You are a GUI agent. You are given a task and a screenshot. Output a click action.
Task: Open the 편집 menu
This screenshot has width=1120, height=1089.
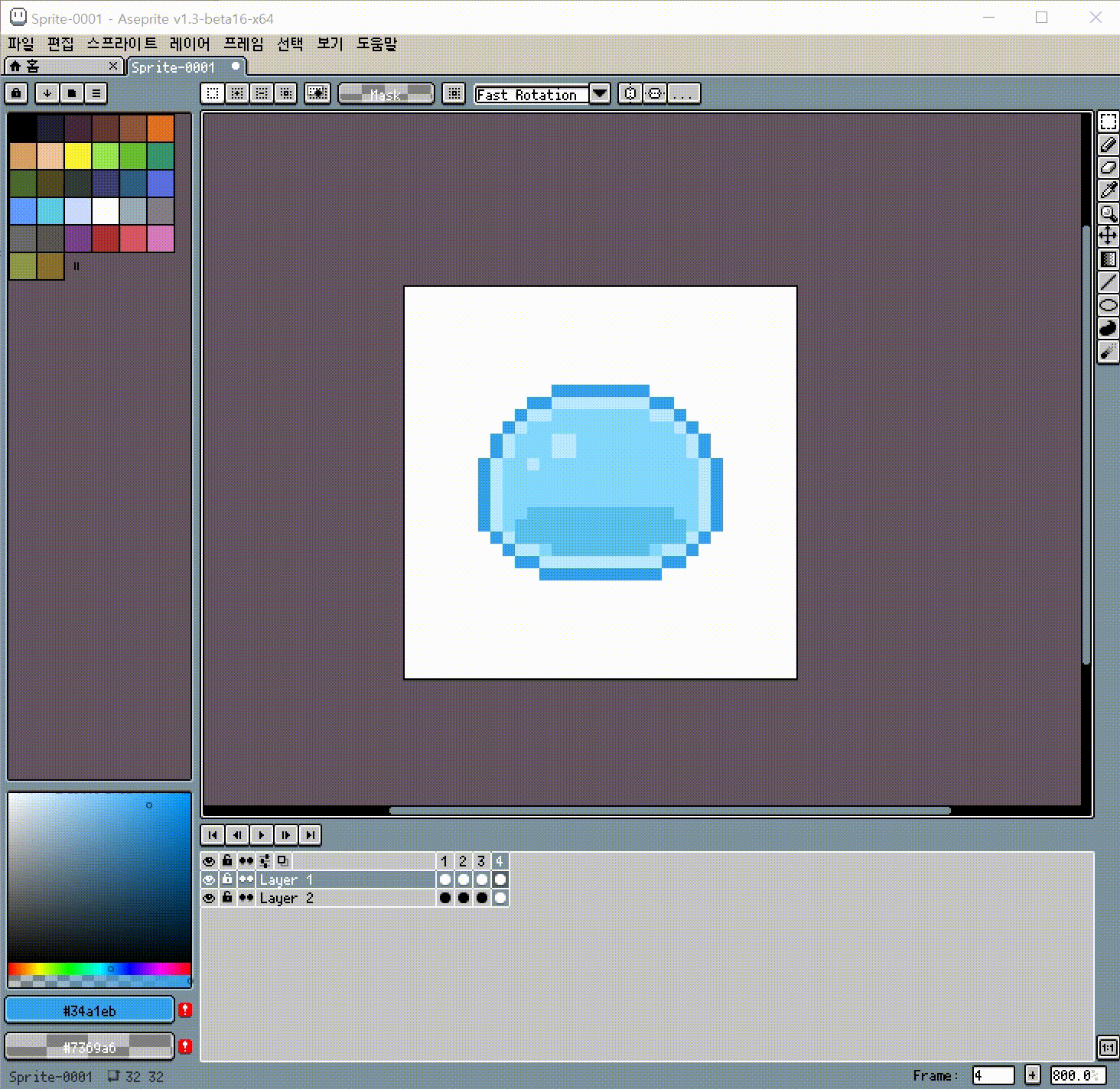tap(60, 44)
